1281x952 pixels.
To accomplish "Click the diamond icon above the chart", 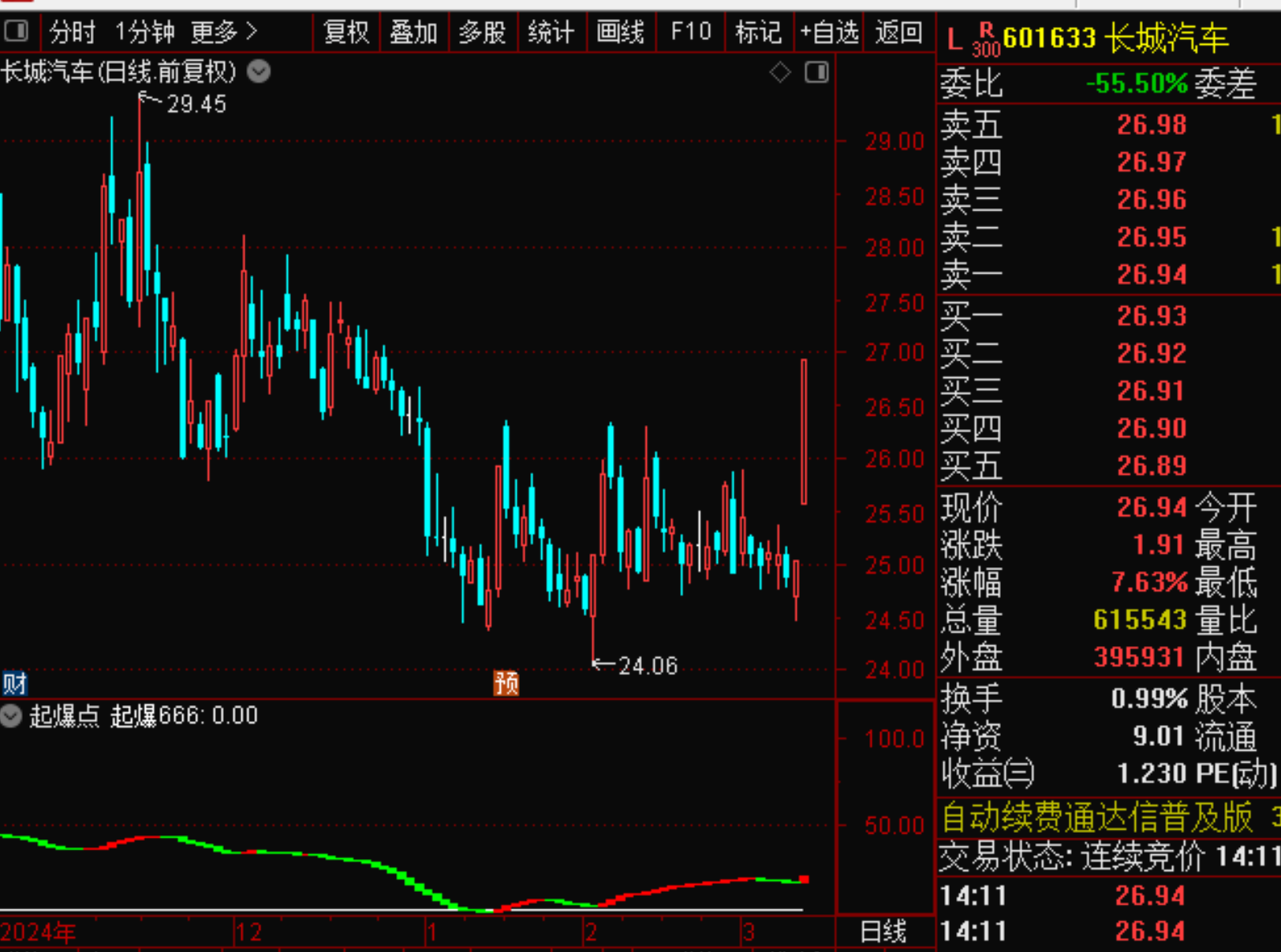I will point(779,73).
